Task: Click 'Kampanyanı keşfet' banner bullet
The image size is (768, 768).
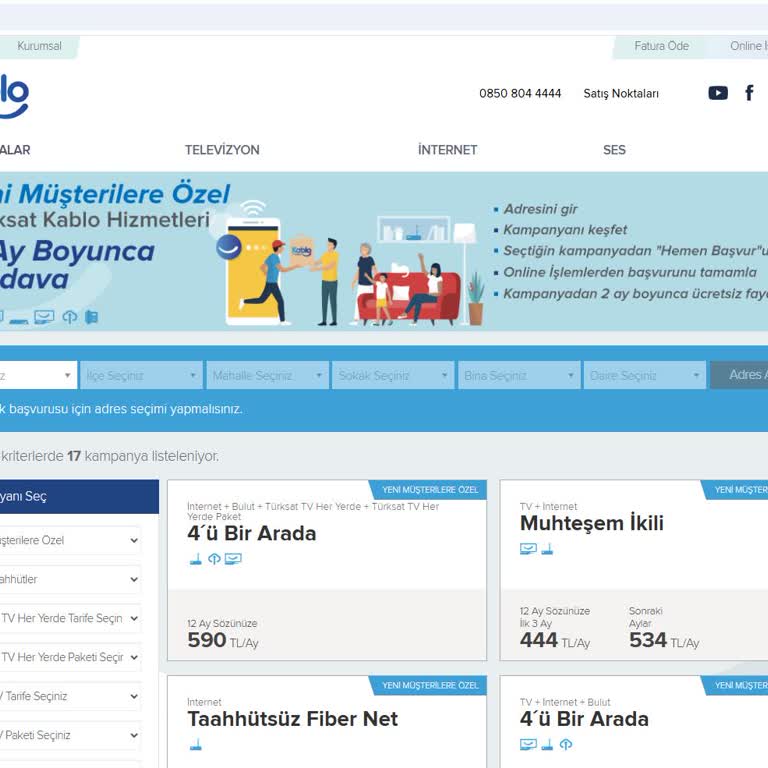Action: coord(565,230)
